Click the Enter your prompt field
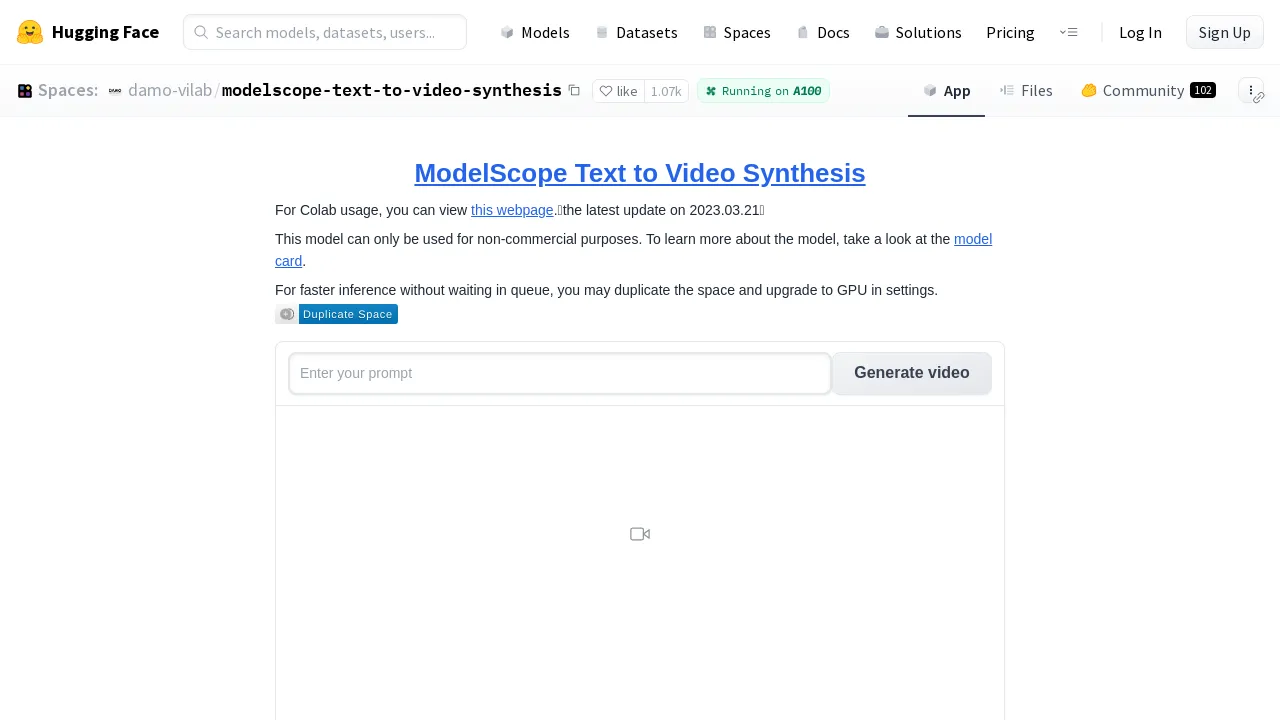The image size is (1280, 720). (x=560, y=373)
